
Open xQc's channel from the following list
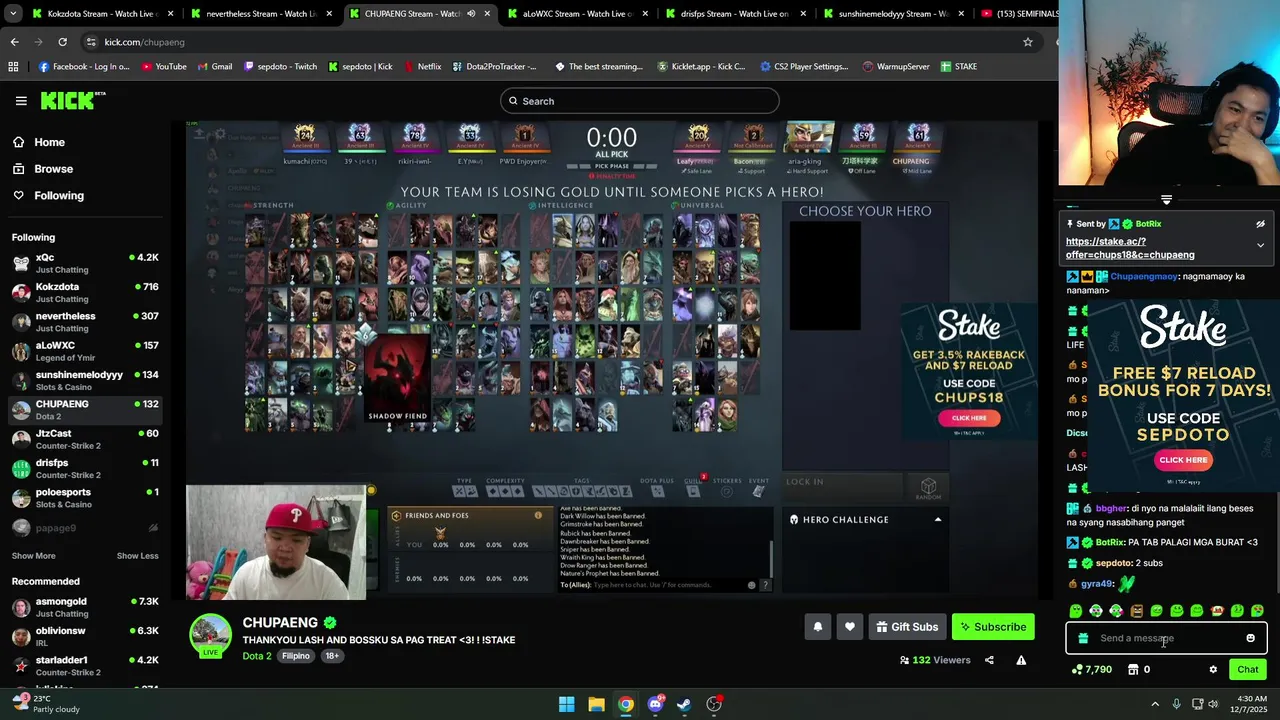[x=85, y=263]
